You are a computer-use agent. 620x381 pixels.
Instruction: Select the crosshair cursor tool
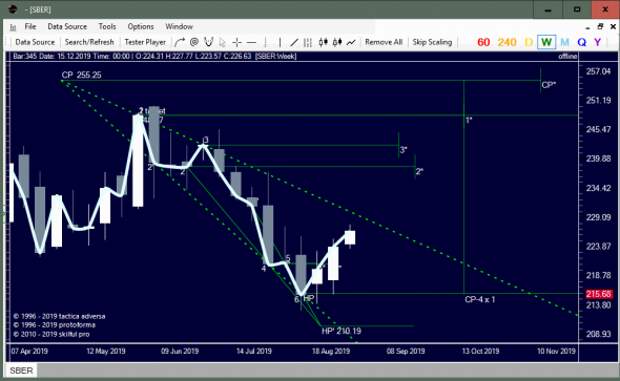[x=237, y=42]
